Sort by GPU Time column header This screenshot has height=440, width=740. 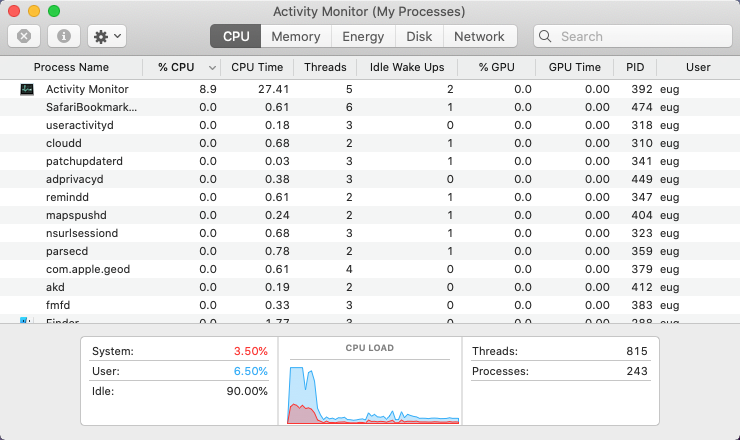[x=574, y=68]
